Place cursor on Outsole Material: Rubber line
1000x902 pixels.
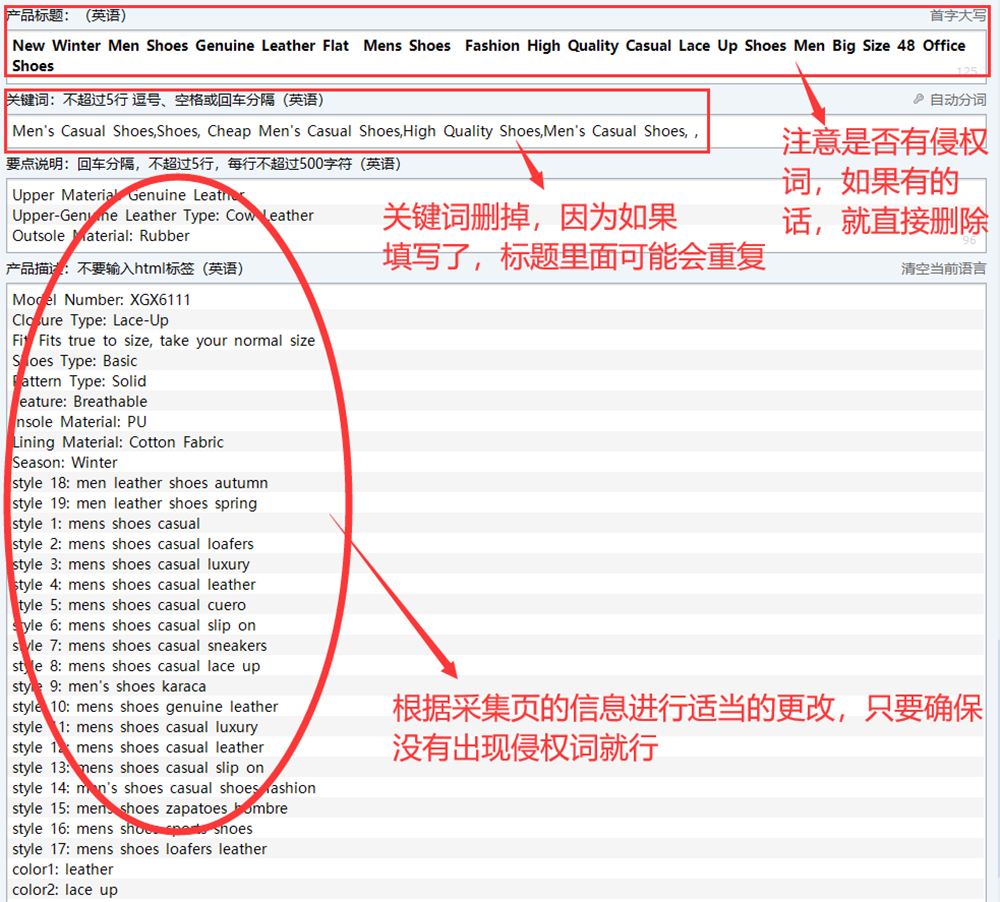(x=101, y=236)
